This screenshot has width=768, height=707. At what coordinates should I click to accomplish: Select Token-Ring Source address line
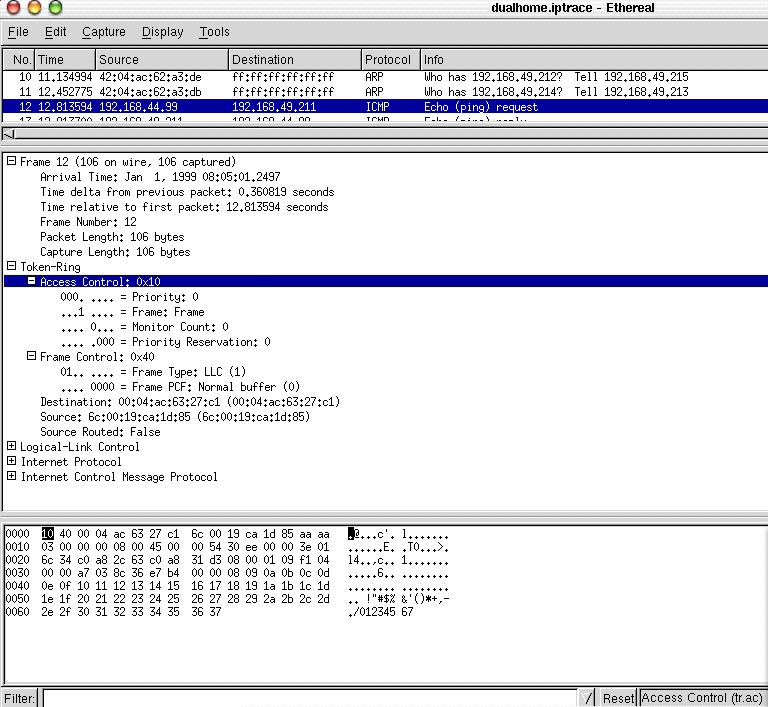click(x=175, y=417)
